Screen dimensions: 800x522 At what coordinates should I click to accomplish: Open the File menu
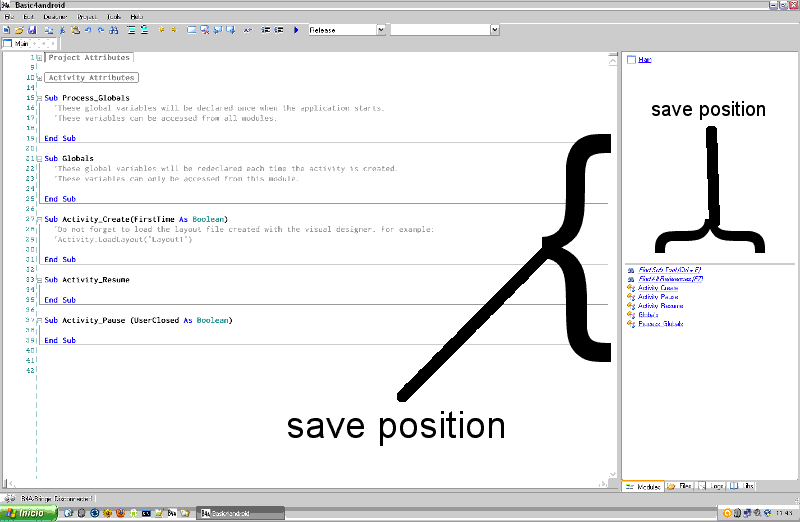pyautogui.click(x=9, y=16)
